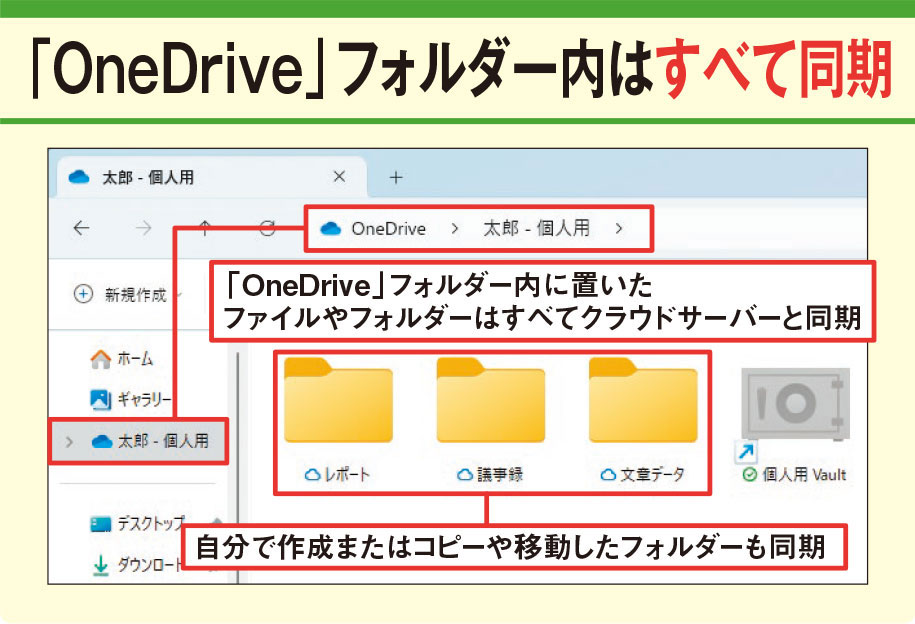Click the デスクトップ icon in the sidebar
915x624 pixels.
point(99,524)
